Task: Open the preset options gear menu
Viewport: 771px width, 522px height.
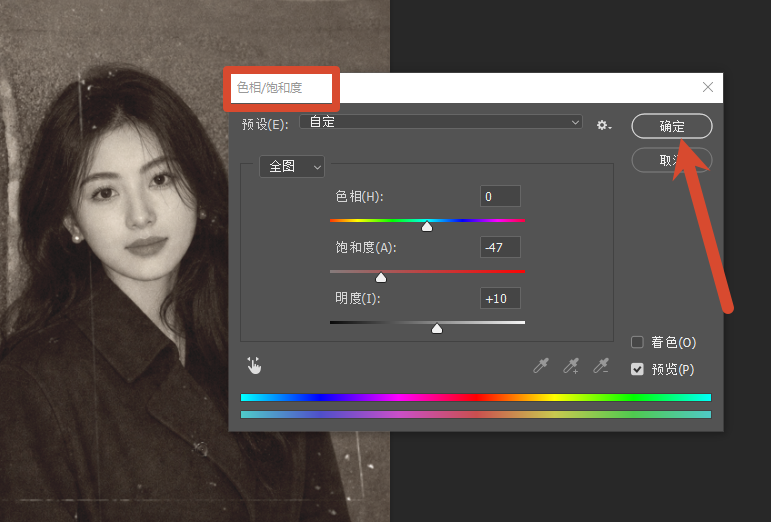Action: [604, 125]
